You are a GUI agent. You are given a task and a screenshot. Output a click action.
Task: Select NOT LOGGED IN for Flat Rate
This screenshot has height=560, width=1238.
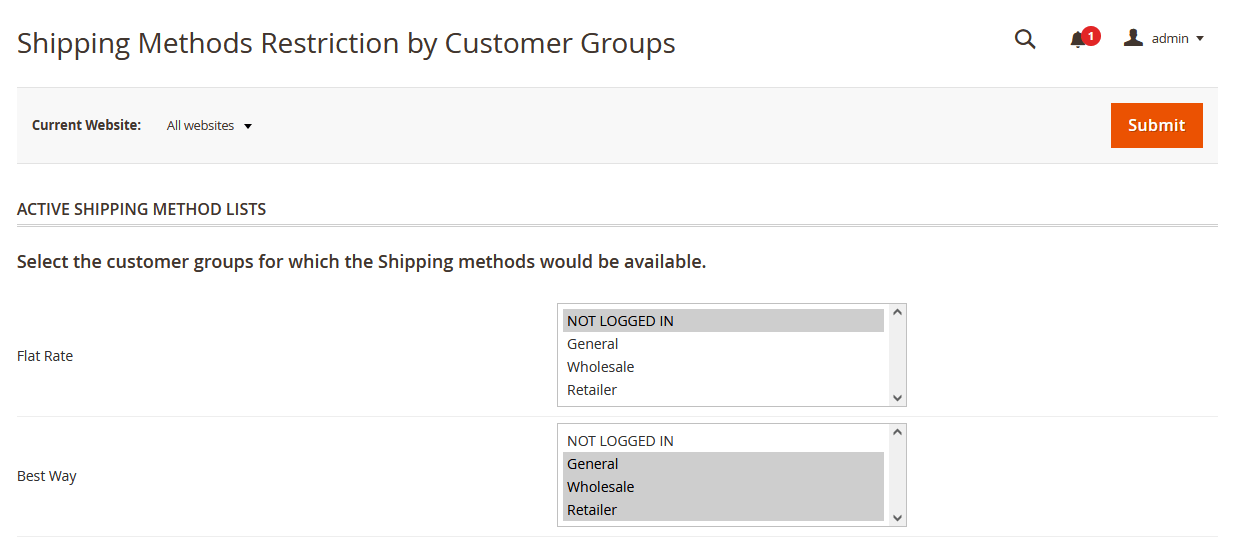tap(620, 321)
